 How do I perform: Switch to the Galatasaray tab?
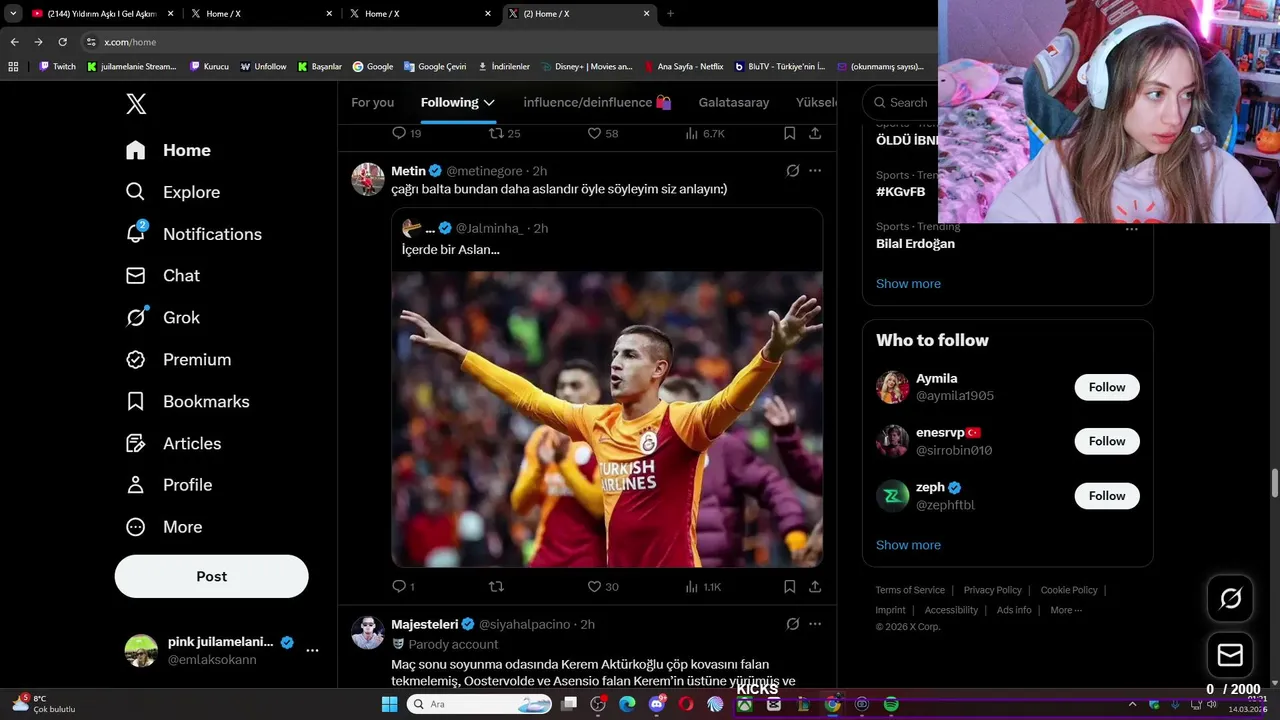(734, 103)
